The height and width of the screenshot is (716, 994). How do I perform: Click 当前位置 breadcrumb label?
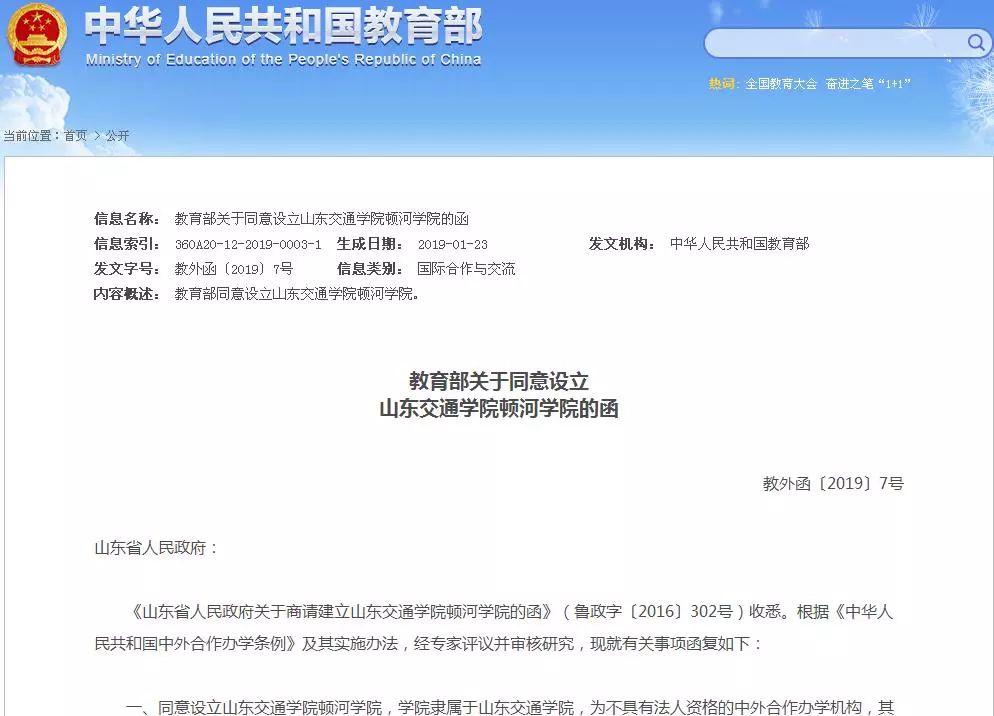coord(30,135)
